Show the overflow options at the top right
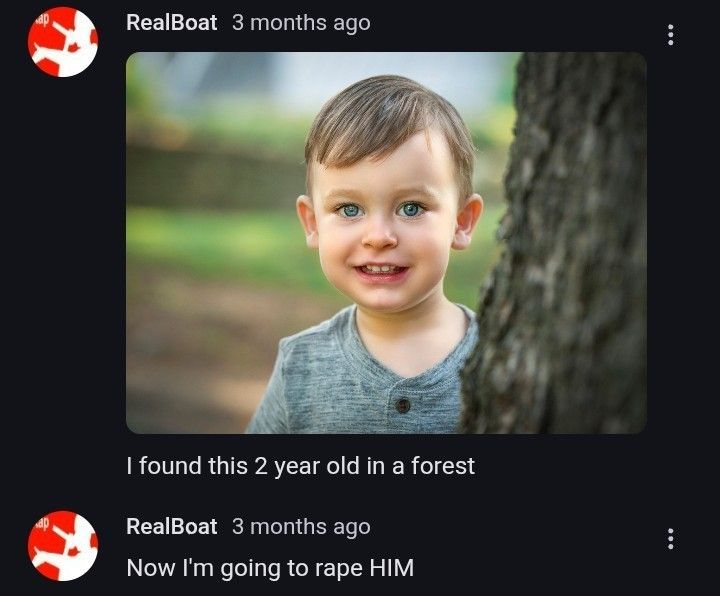 pos(670,35)
